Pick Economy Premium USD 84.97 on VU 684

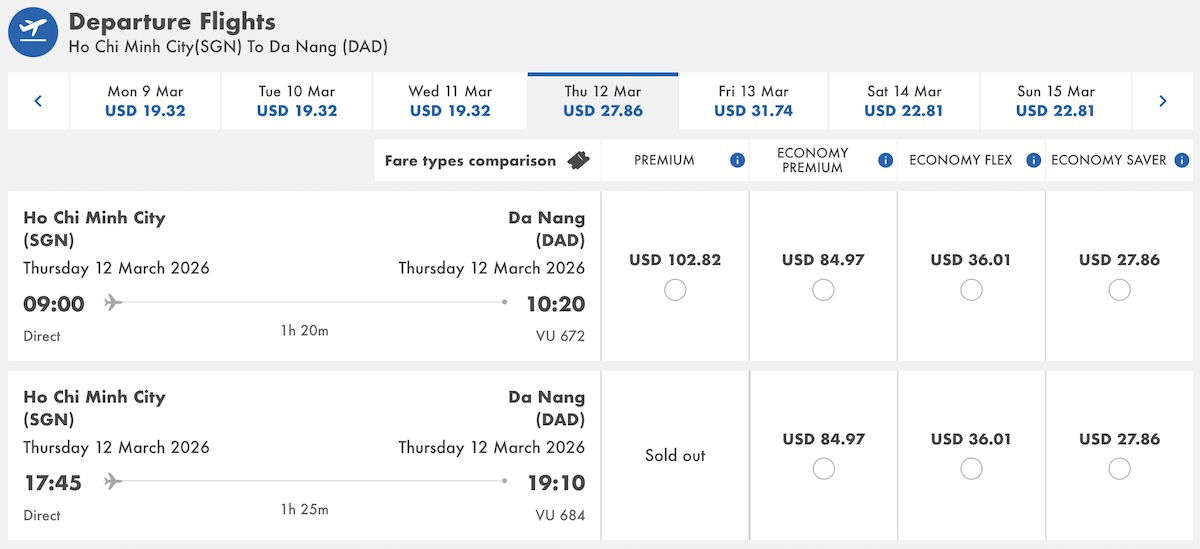pyautogui.click(x=823, y=469)
